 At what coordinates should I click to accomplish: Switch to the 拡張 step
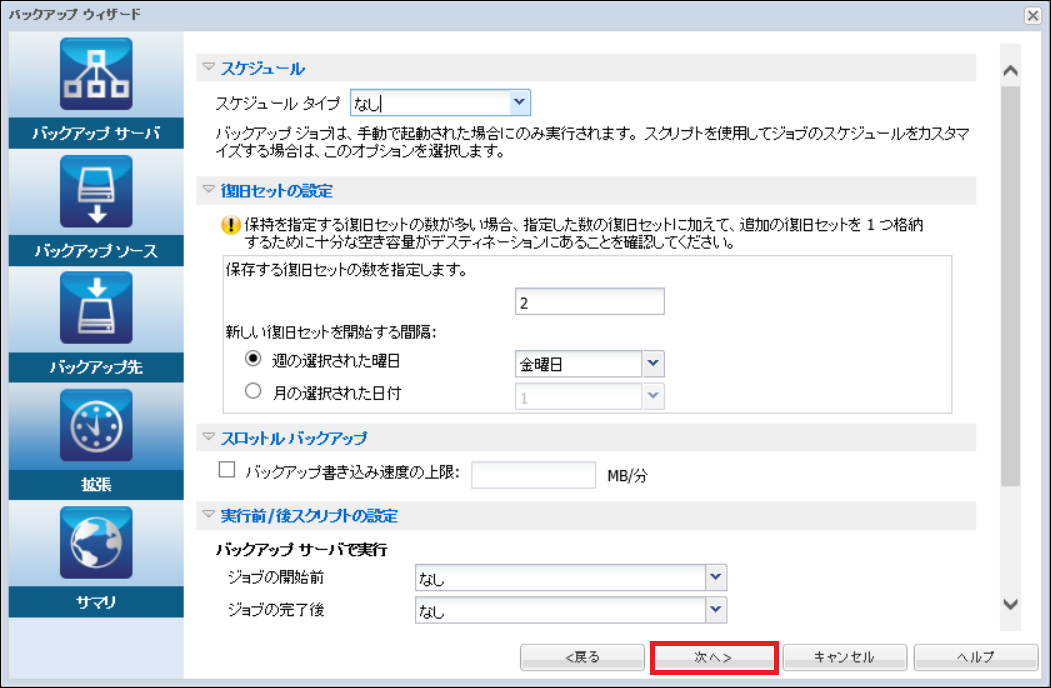click(96, 484)
